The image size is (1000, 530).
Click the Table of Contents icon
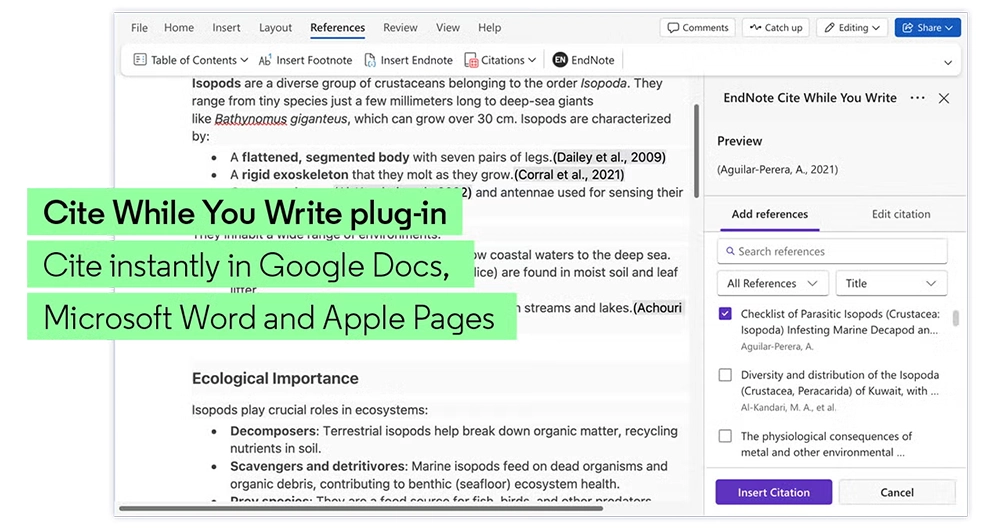click(140, 60)
